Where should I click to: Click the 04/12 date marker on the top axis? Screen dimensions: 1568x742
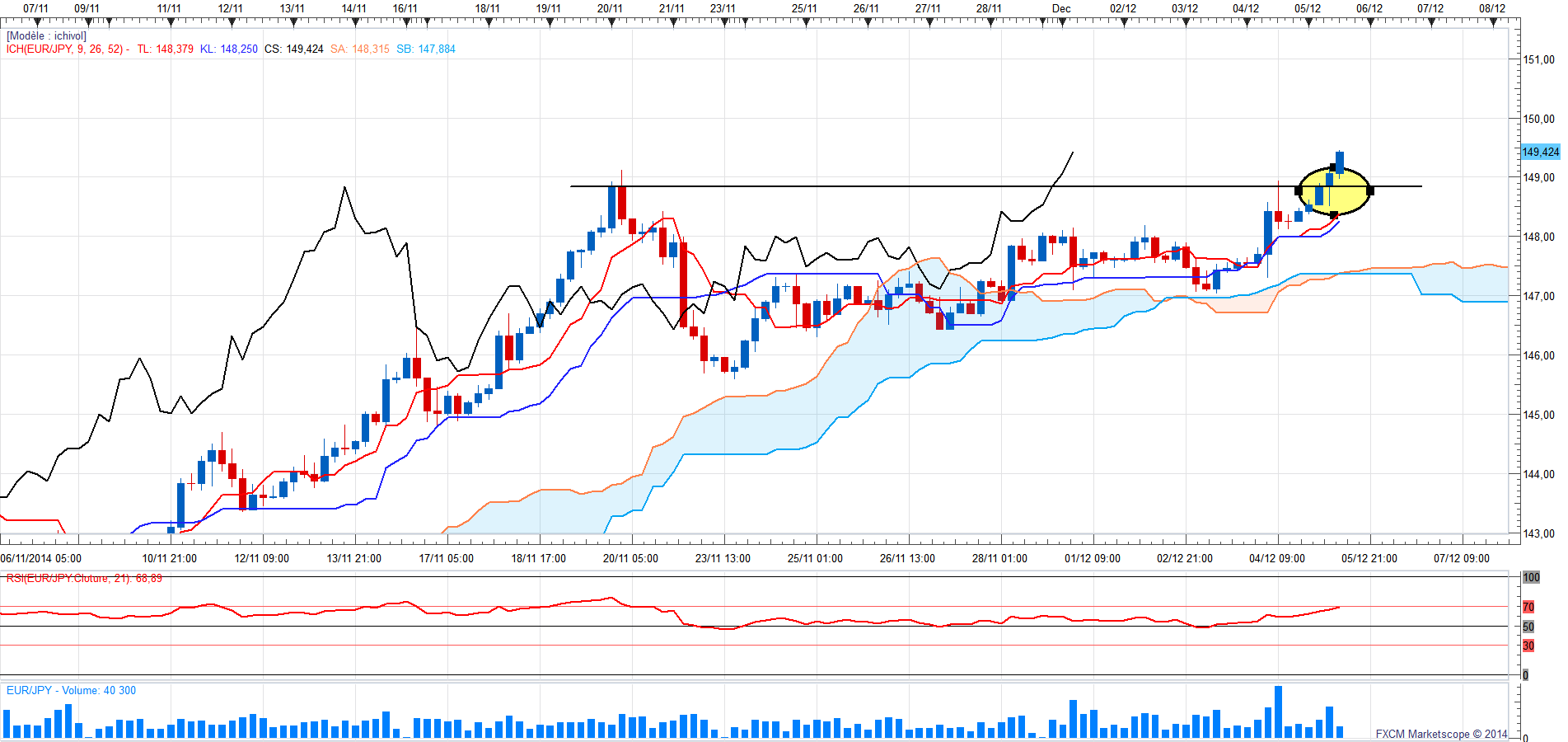1246,8
